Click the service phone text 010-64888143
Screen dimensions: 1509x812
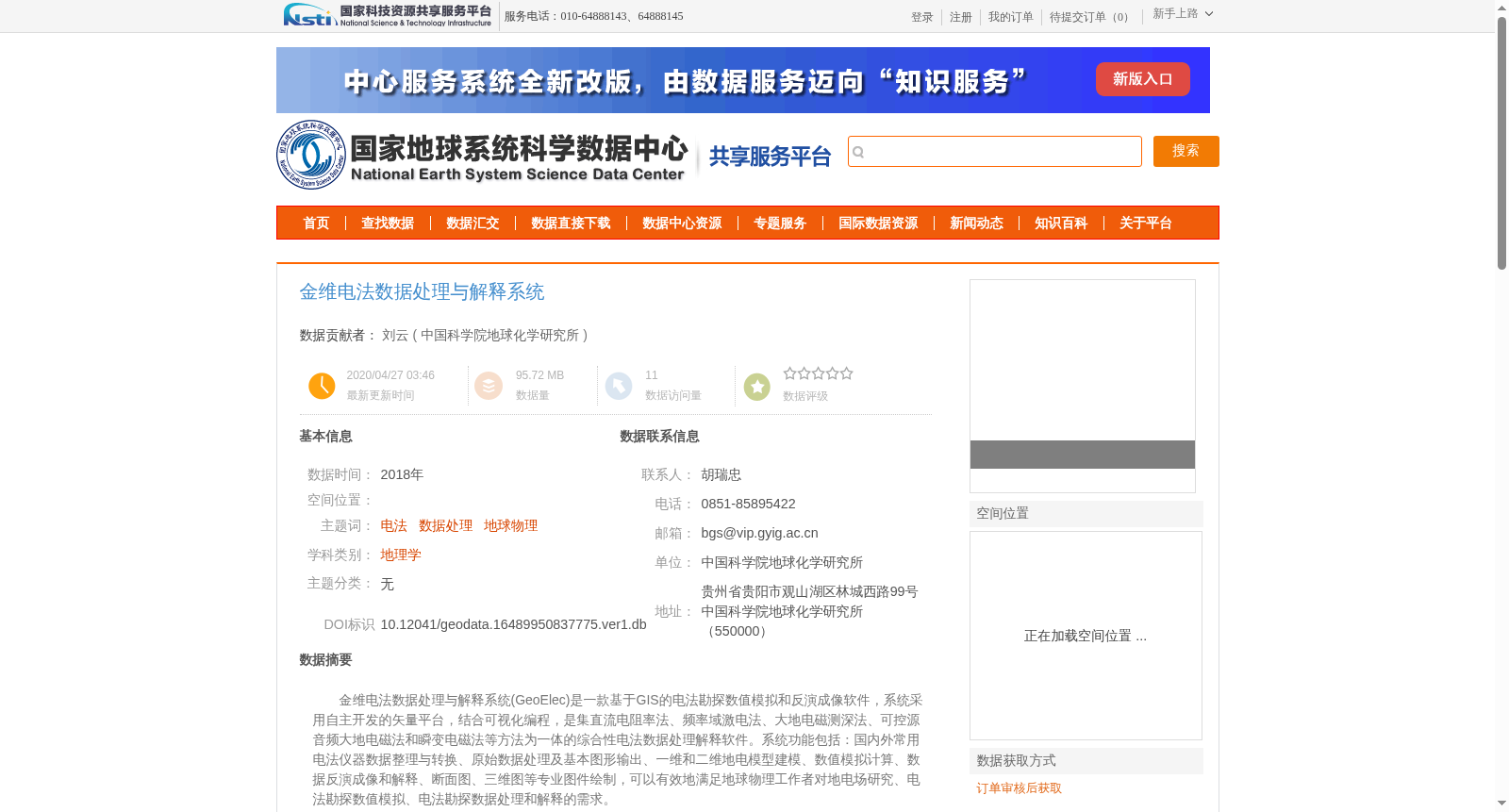(593, 16)
